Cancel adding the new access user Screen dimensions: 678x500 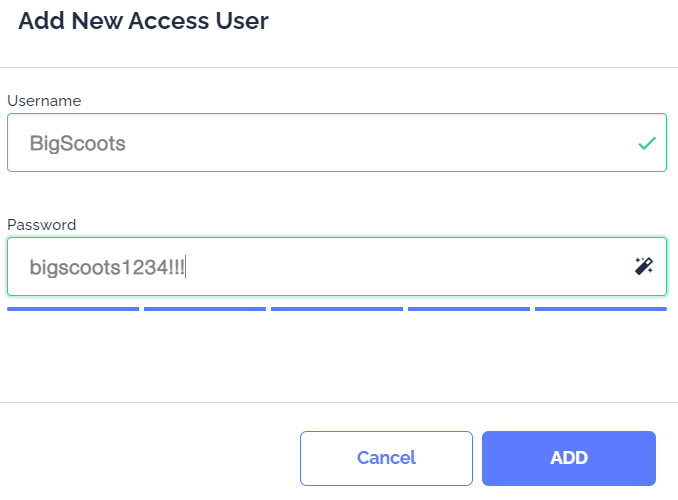[x=386, y=458]
